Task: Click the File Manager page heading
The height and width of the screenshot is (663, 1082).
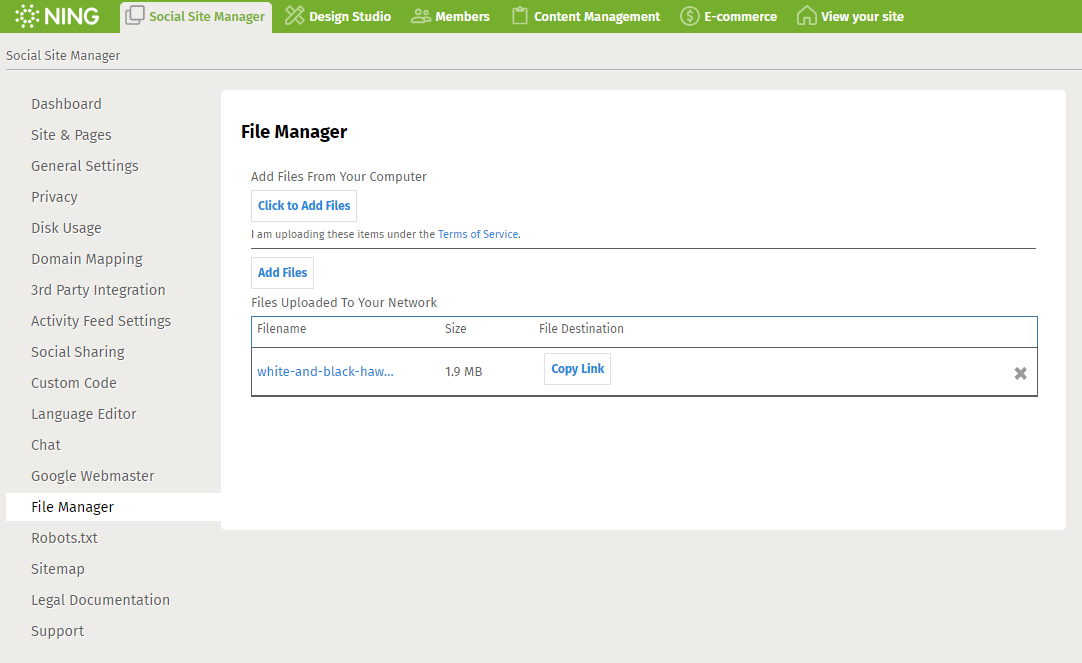Action: (294, 132)
